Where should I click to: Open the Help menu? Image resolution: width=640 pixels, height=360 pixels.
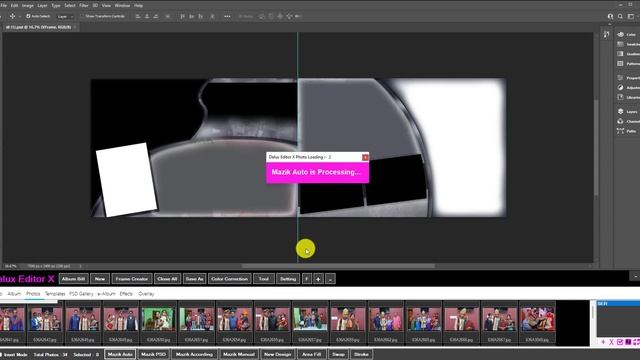138,6
